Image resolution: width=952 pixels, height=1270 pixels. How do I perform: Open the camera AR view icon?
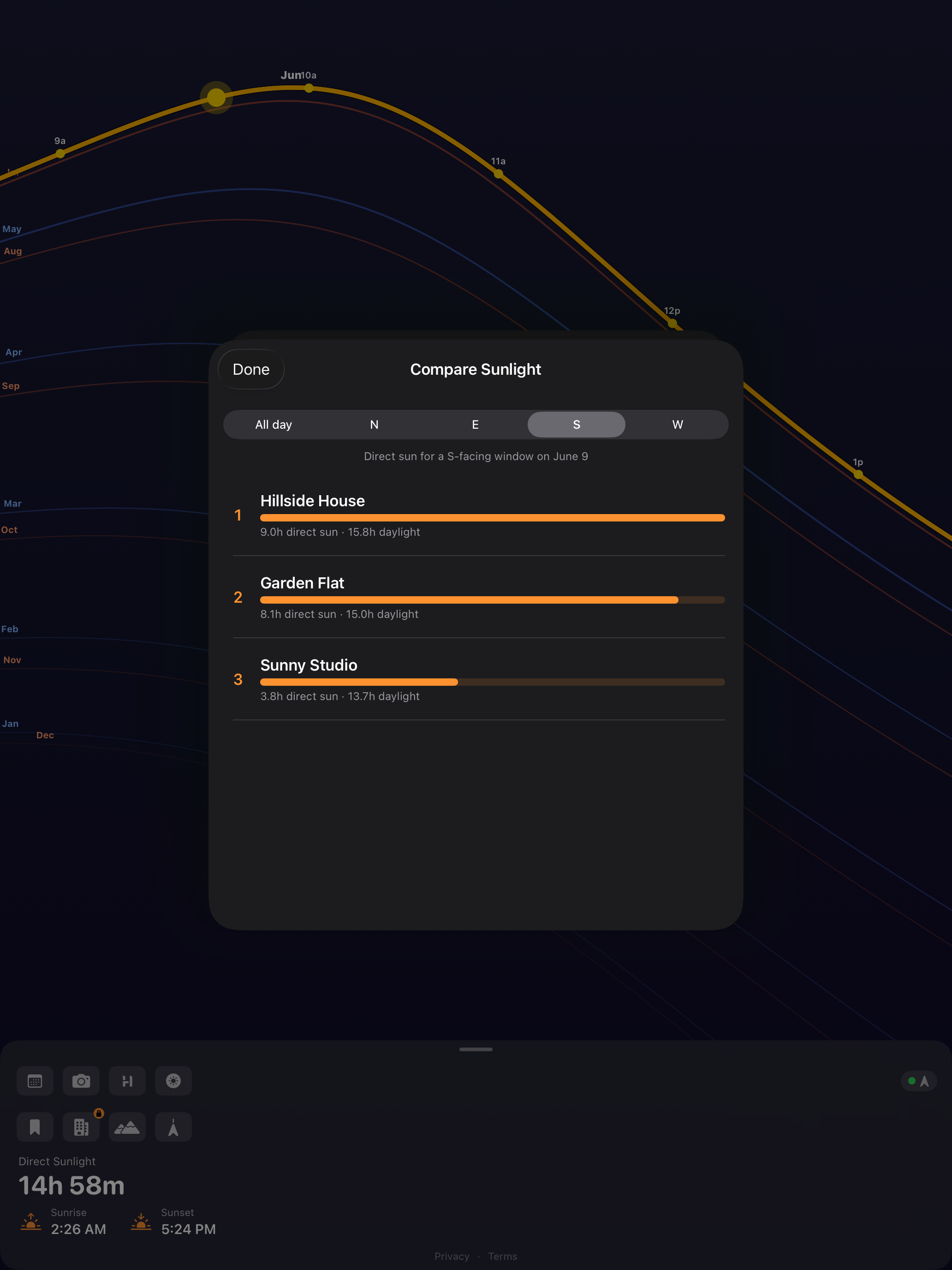point(81,1081)
